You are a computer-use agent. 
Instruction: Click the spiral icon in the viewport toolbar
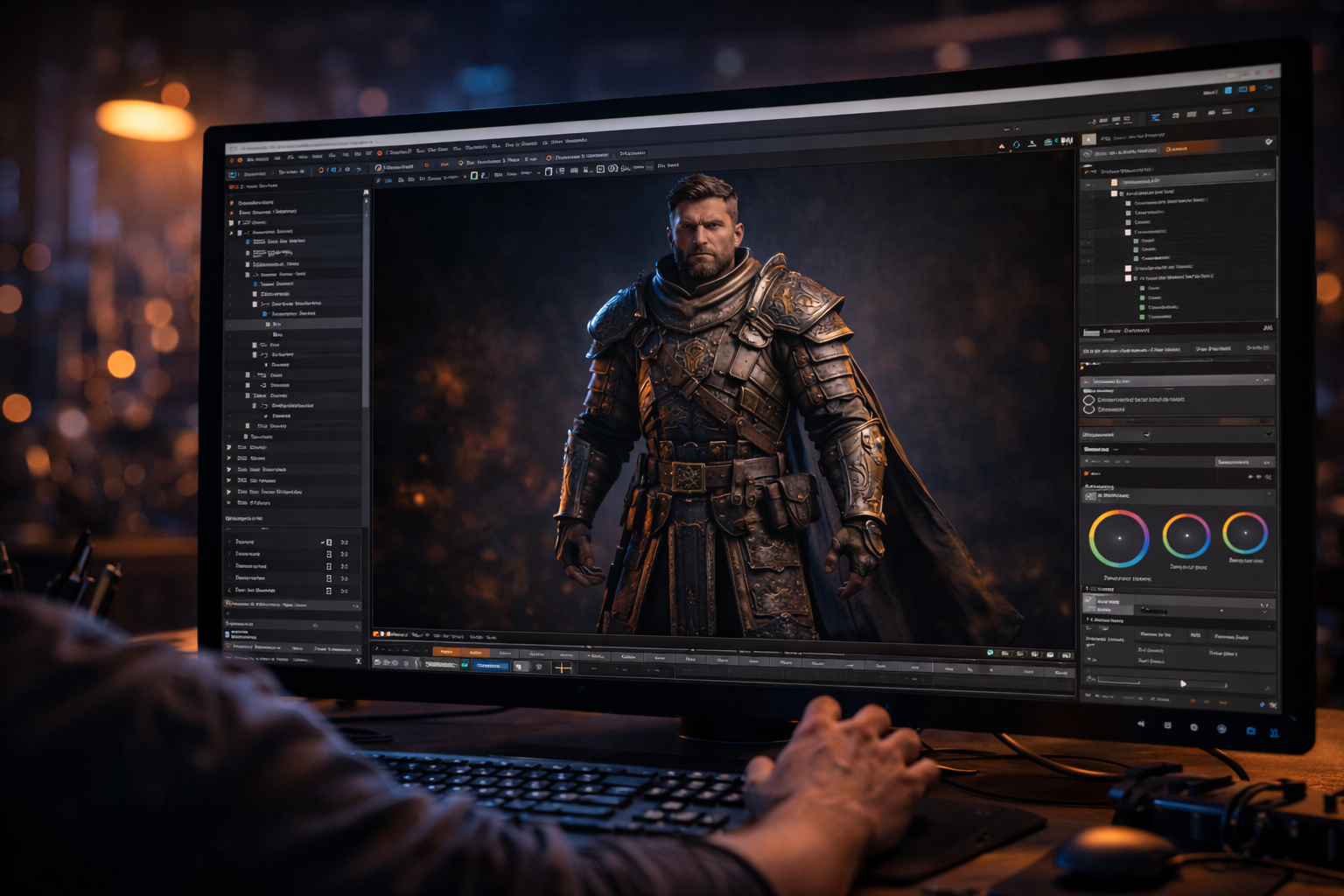pos(612,168)
